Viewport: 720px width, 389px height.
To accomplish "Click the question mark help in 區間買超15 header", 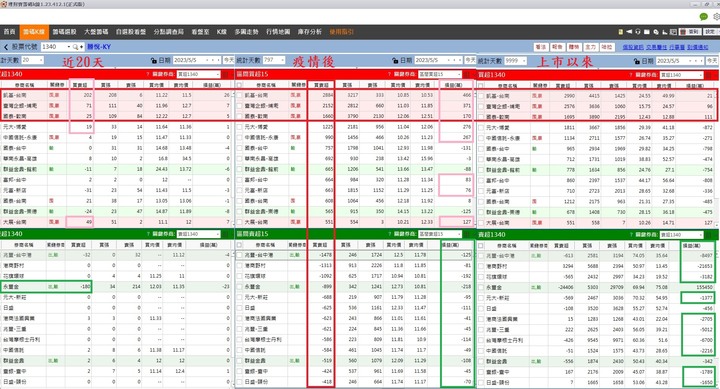I will [390, 74].
